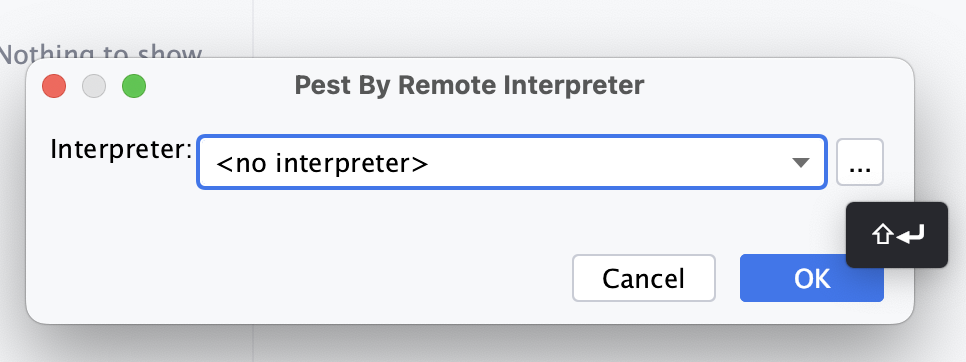The image size is (966, 362).
Task: Expand the Interpreter dropdown arrow
Action: tap(800, 163)
